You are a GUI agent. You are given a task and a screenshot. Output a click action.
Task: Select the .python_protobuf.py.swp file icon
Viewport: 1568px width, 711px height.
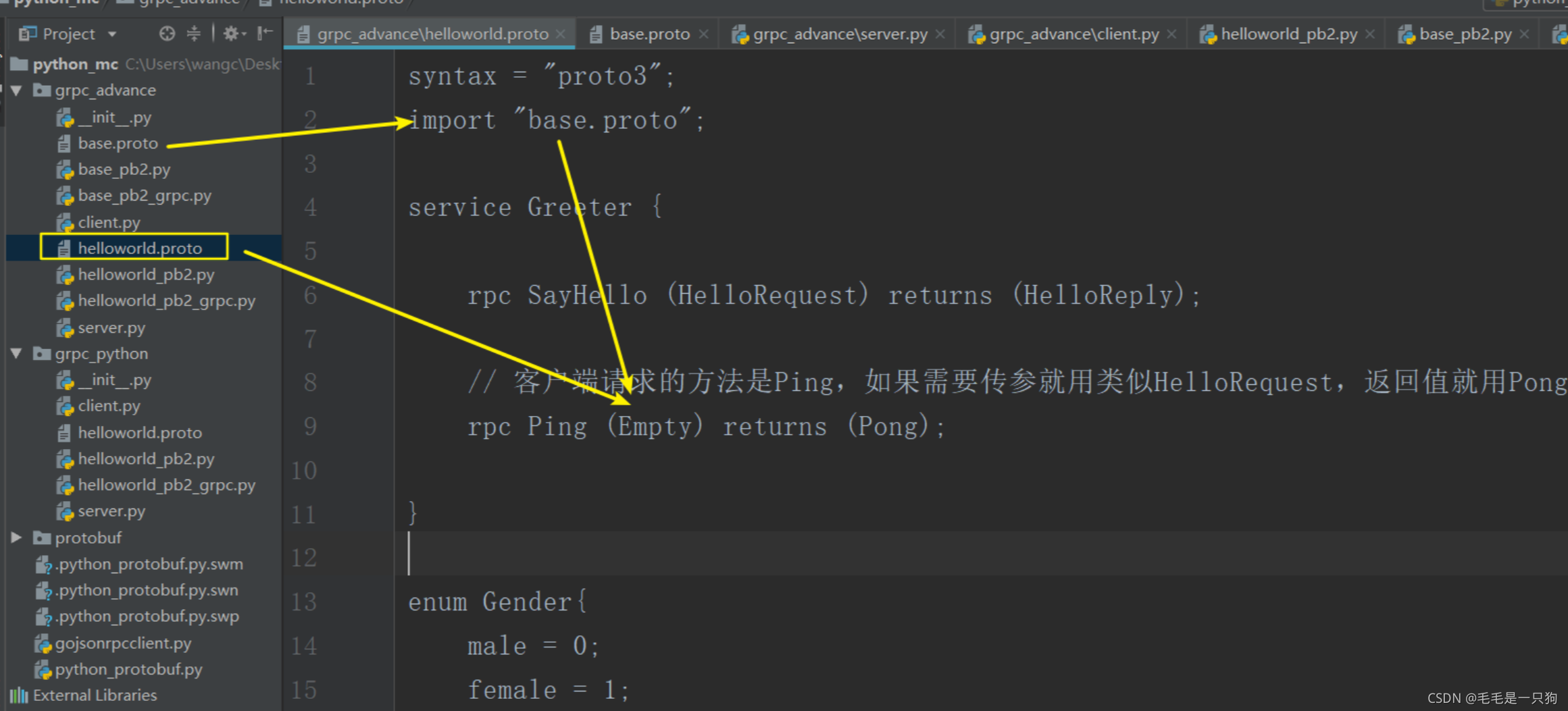pyautogui.click(x=43, y=616)
